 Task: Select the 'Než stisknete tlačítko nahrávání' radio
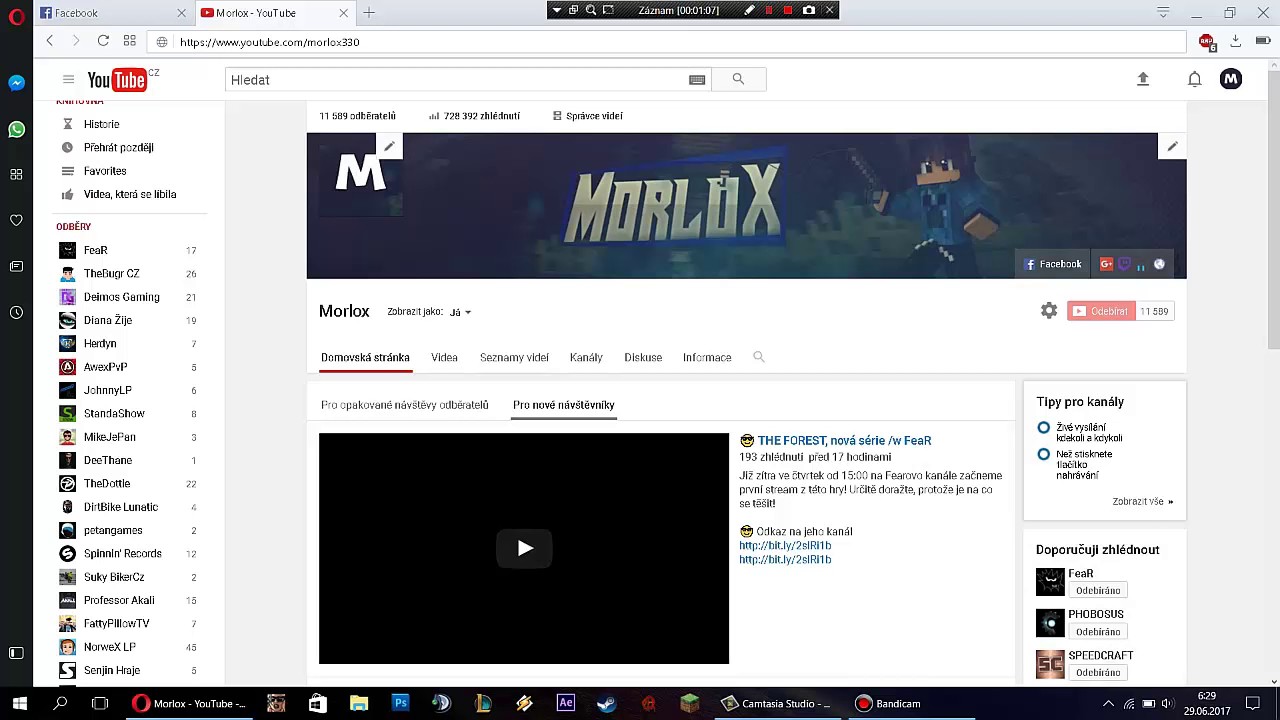pyautogui.click(x=1043, y=454)
